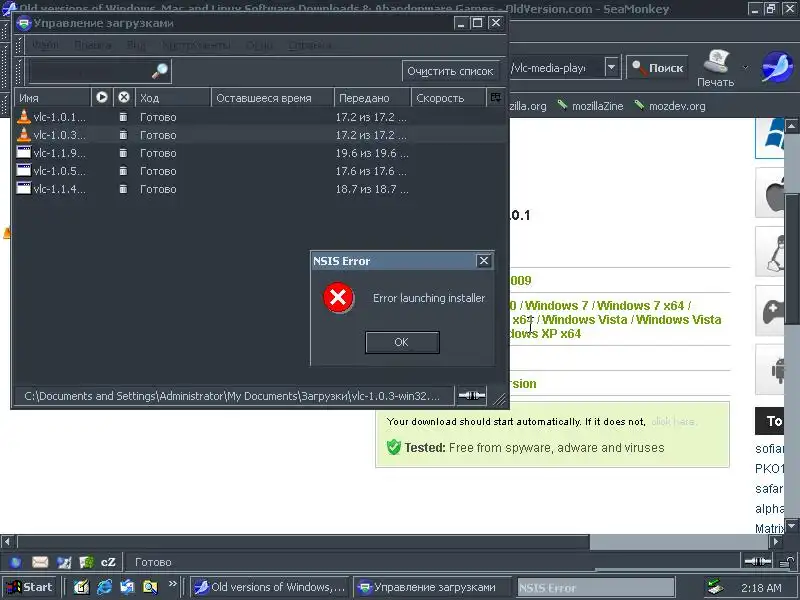The width and height of the screenshot is (800, 600).
Task: Select the vlc-1.0.1 download row
Action: click(260, 117)
